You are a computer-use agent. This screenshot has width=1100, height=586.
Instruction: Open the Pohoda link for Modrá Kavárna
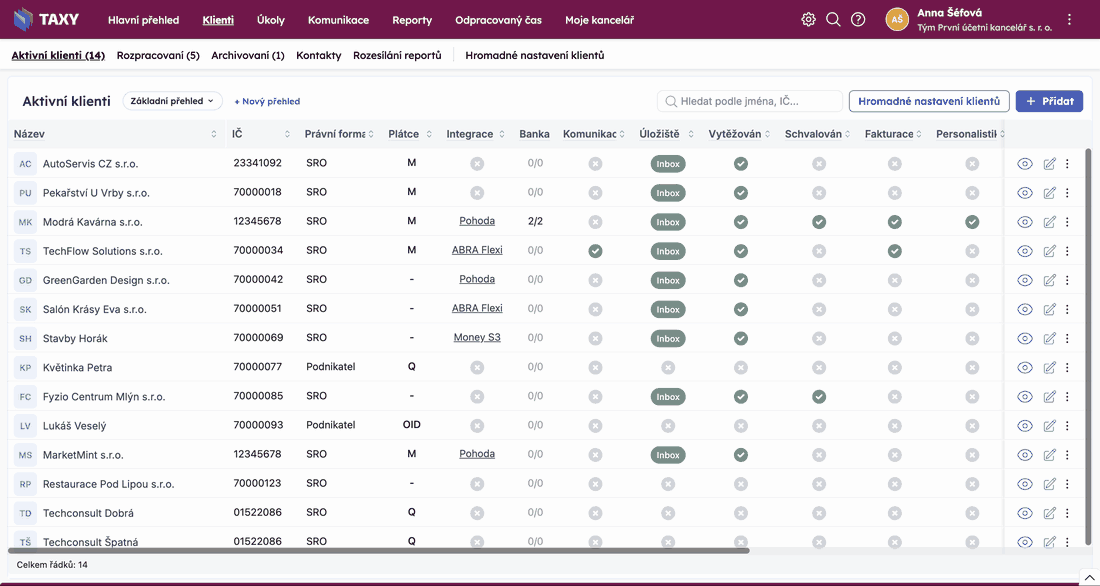[x=477, y=221]
